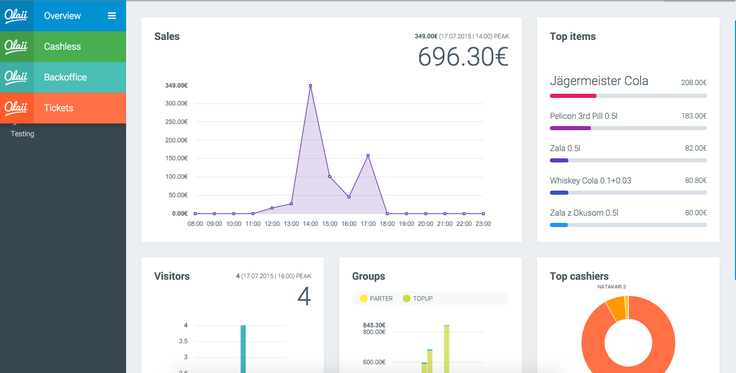Click the Jägermeister Cola progress bar
Viewport: 736px width, 373px height.
(628, 96)
